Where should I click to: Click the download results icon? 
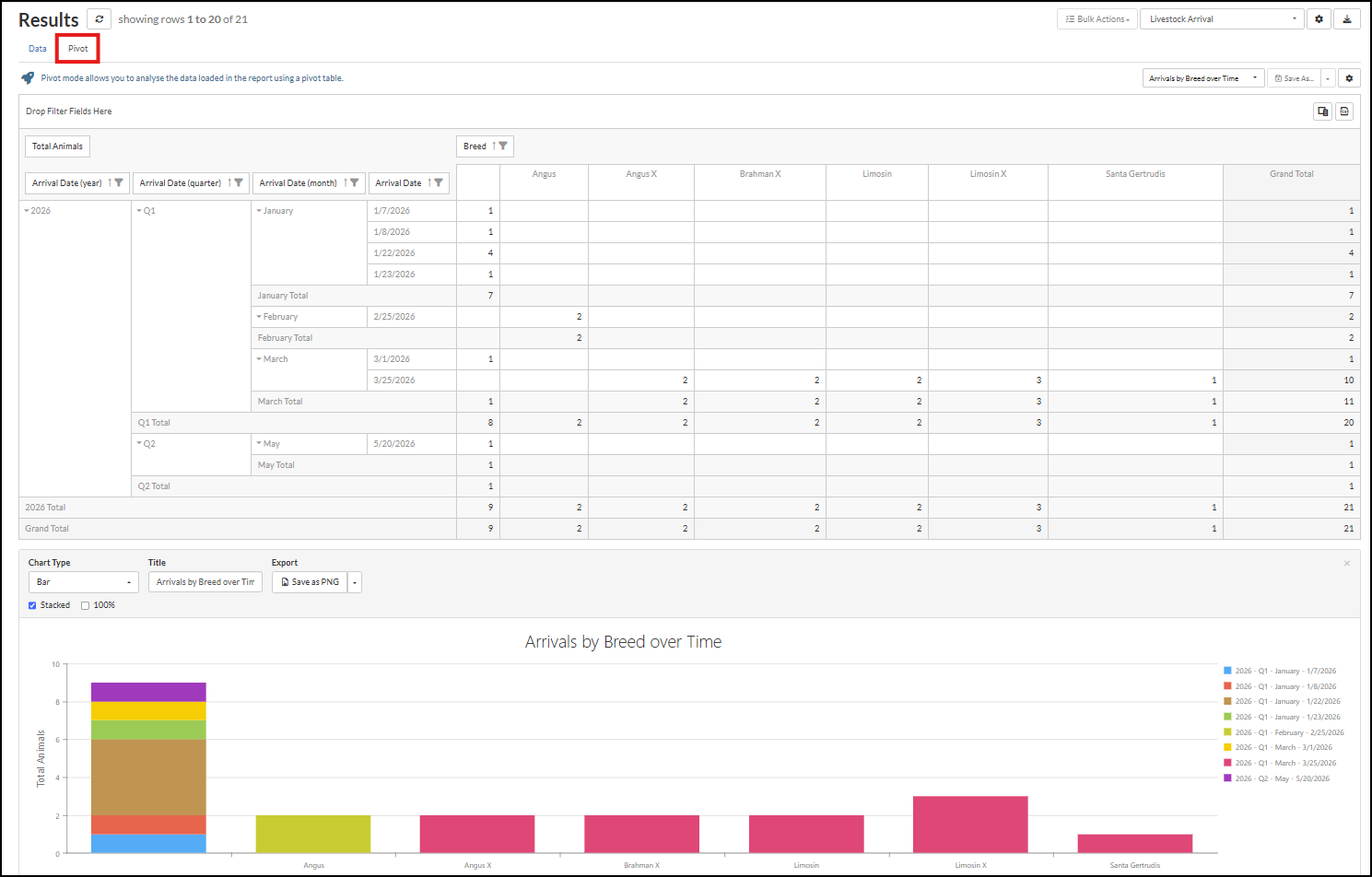1347,18
